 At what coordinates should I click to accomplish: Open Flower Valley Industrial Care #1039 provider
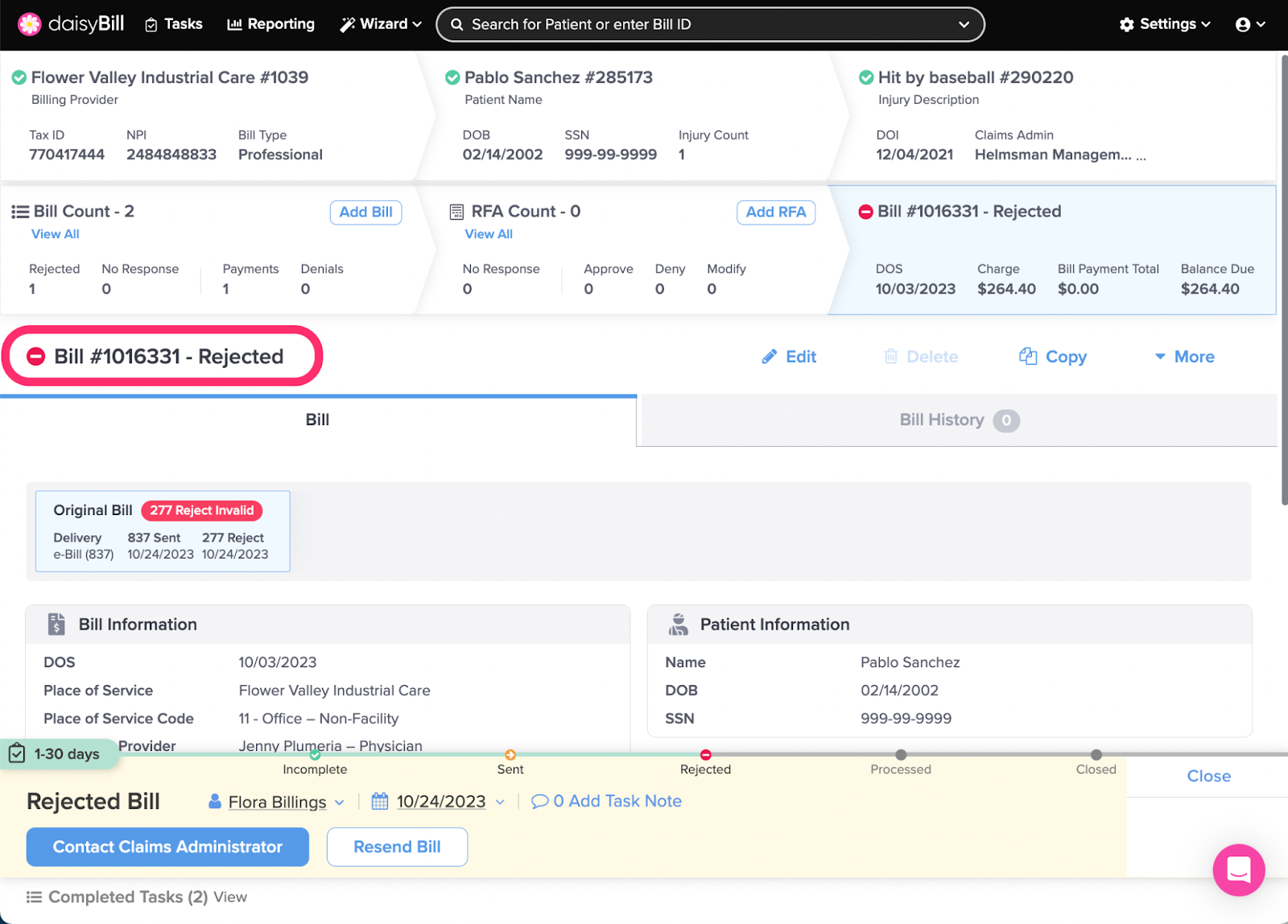(170, 77)
